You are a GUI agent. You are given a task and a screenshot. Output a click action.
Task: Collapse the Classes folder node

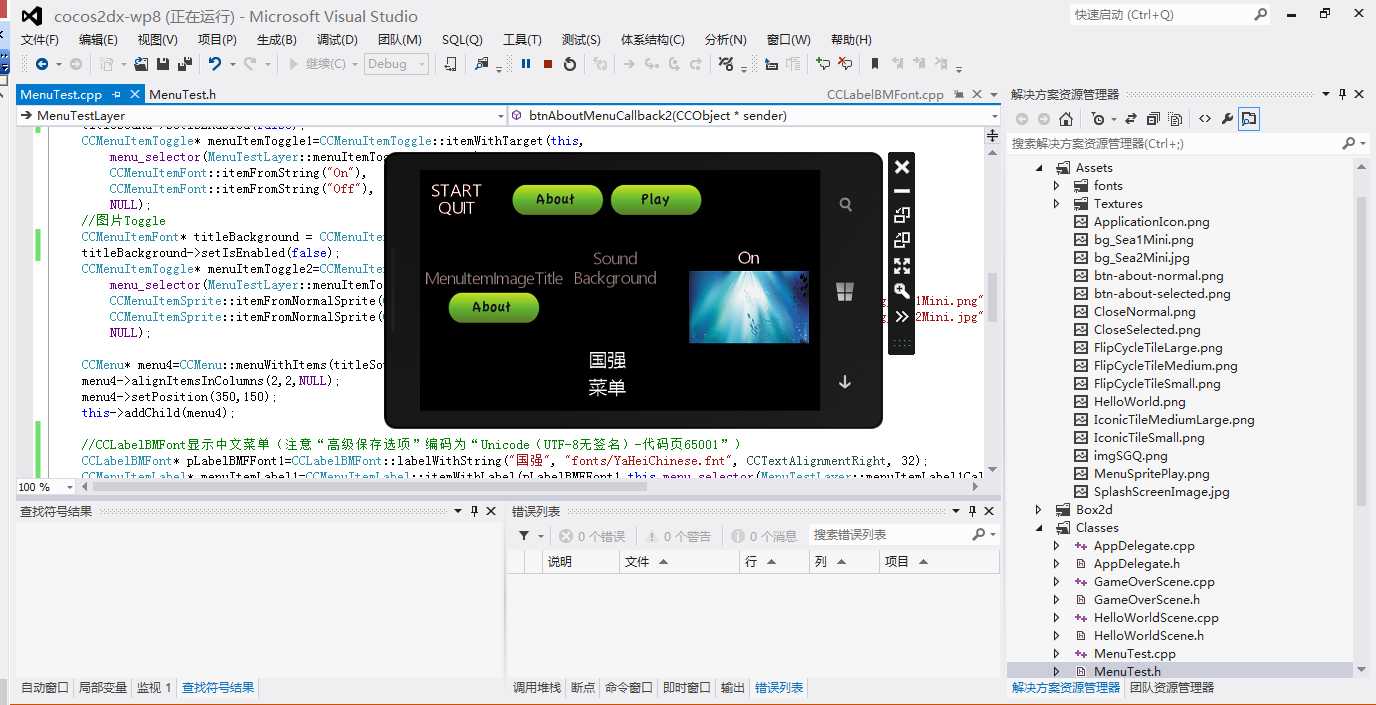point(1039,528)
